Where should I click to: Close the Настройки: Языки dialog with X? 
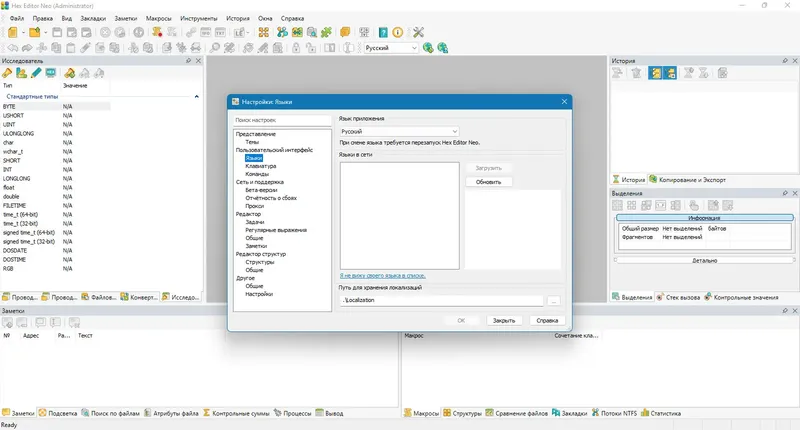pos(564,102)
